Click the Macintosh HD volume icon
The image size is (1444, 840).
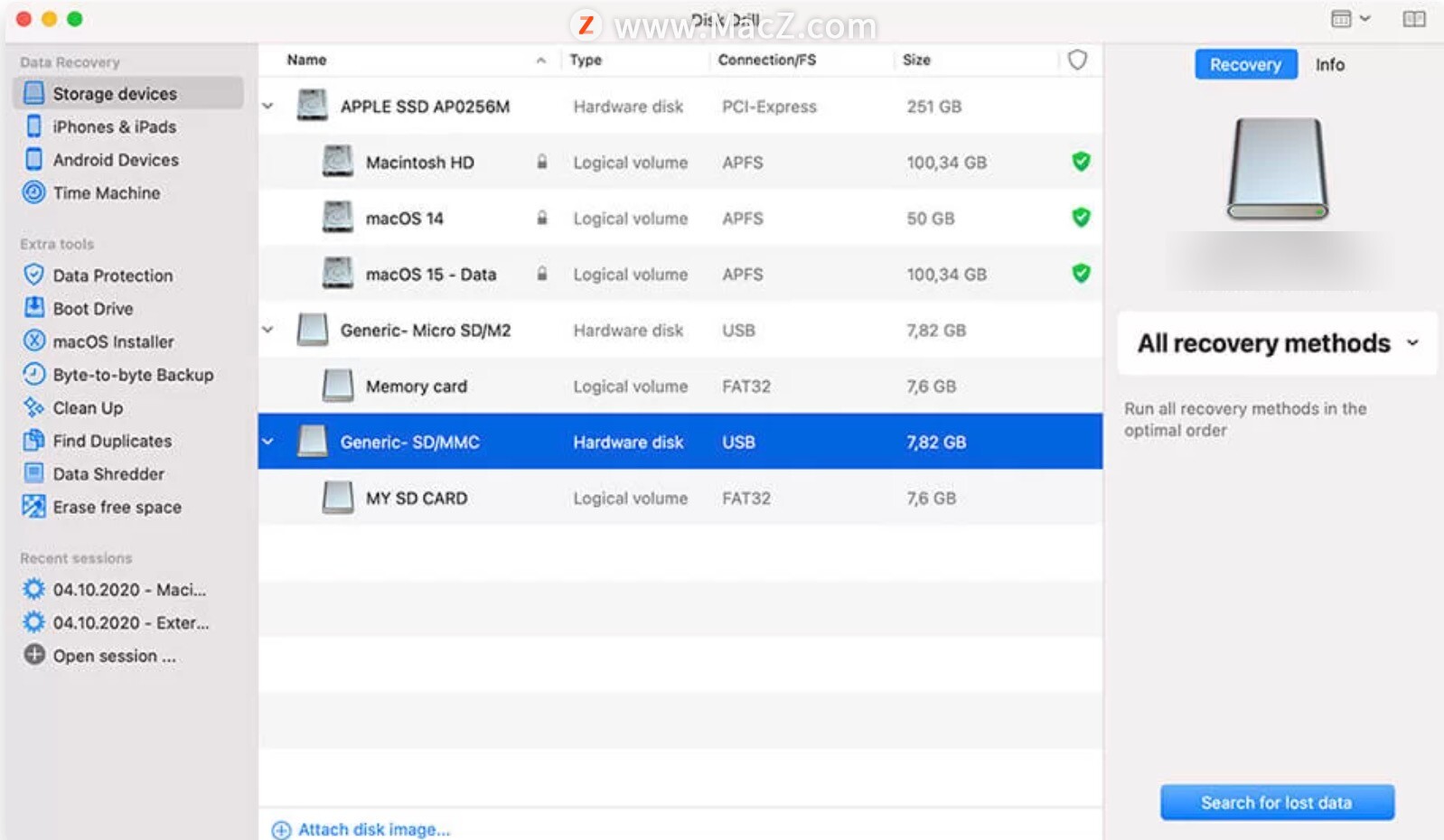click(x=338, y=162)
